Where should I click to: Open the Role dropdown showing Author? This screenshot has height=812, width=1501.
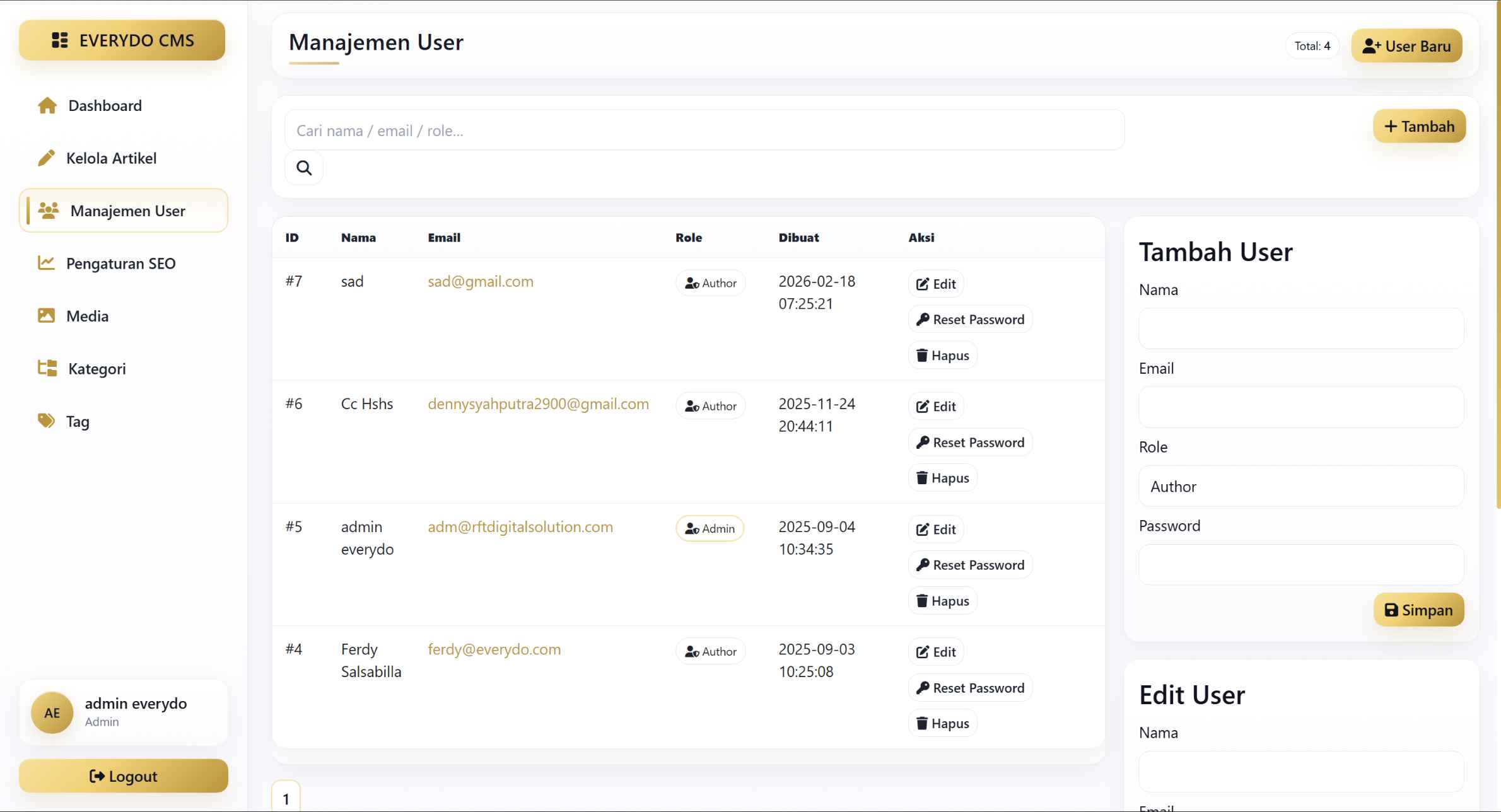pos(1301,486)
